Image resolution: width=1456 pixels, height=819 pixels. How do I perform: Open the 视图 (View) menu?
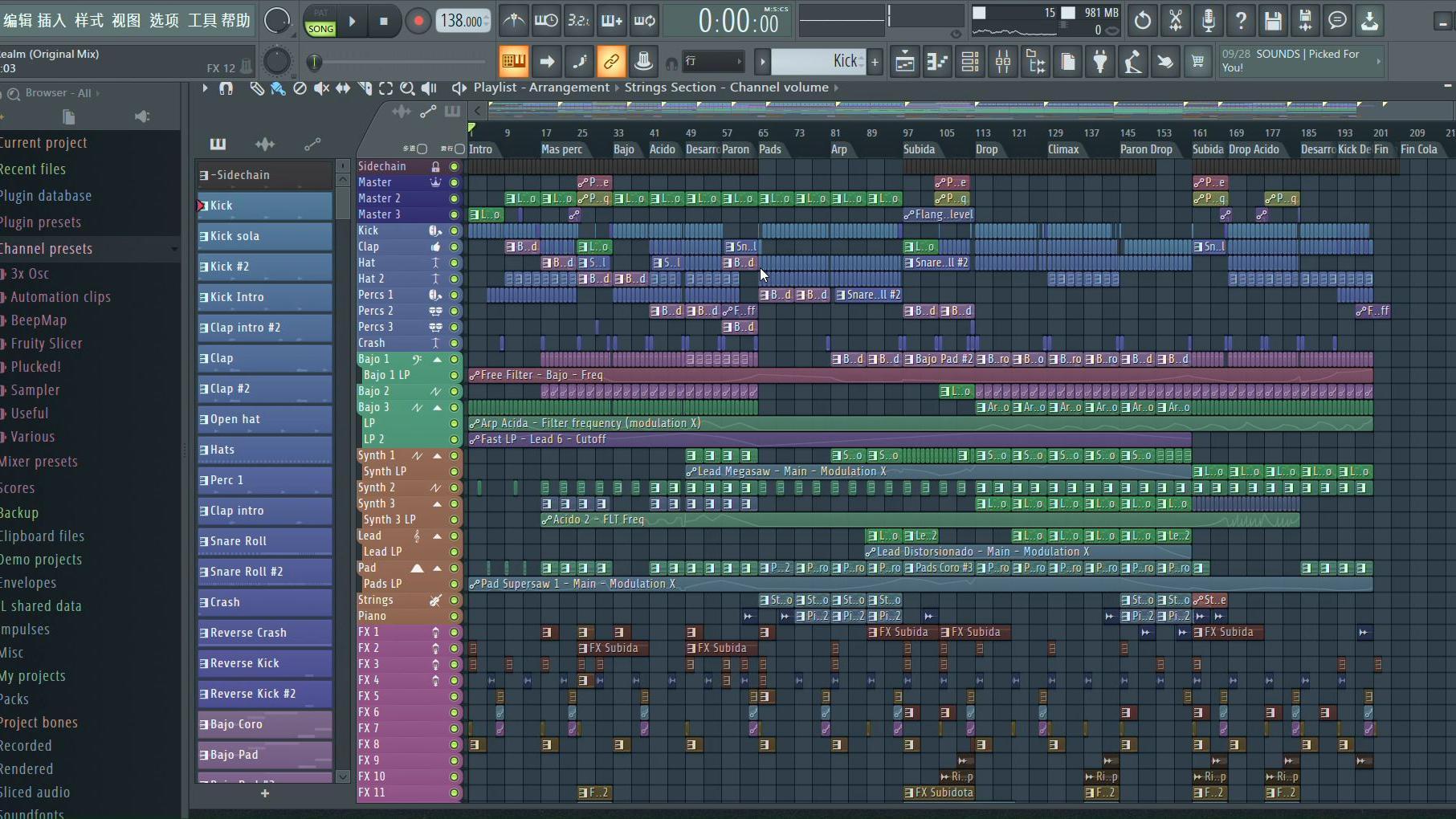126,20
